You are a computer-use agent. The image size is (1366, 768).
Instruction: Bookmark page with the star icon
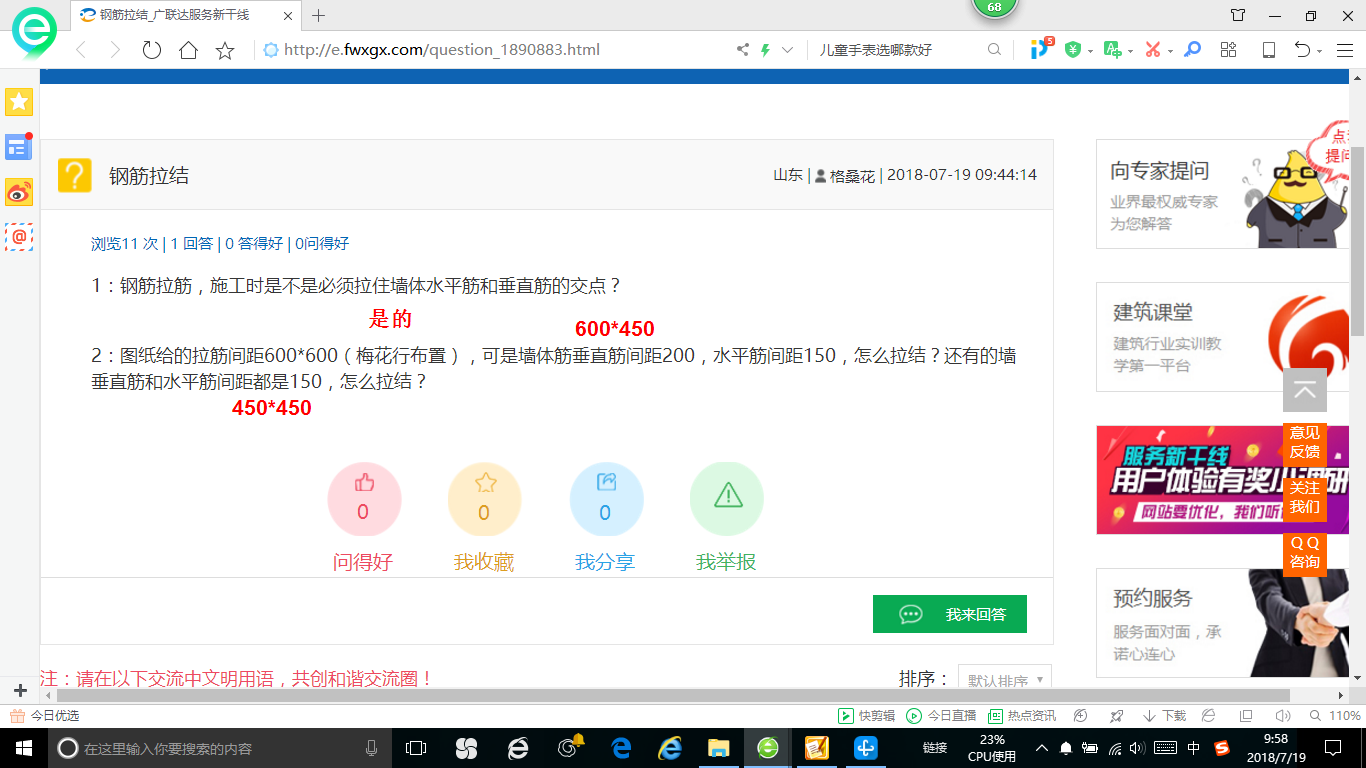(x=225, y=50)
